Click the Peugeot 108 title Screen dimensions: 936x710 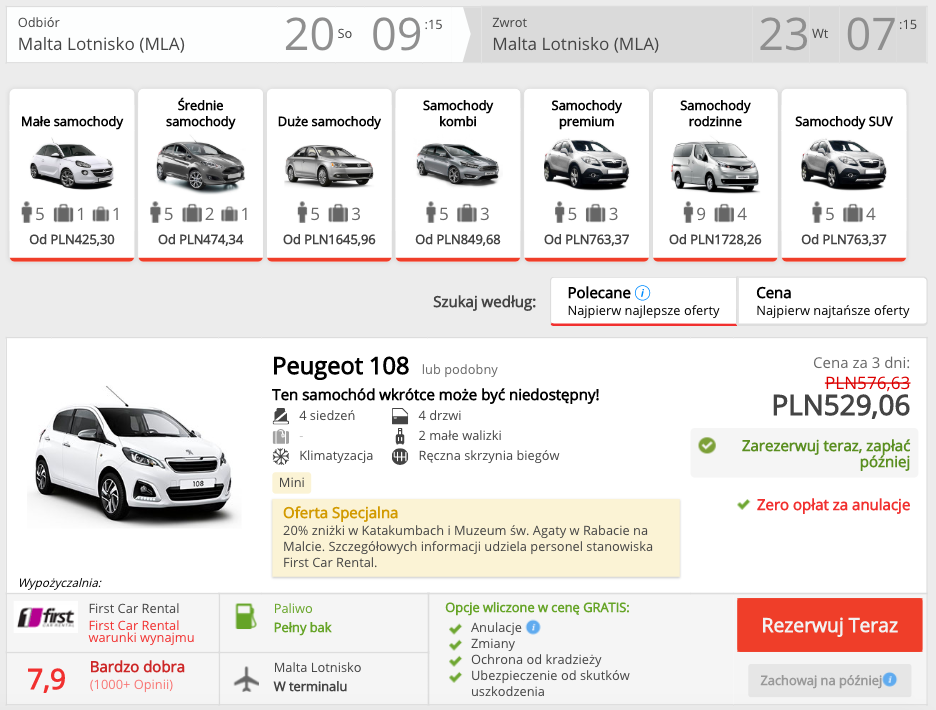tap(340, 366)
